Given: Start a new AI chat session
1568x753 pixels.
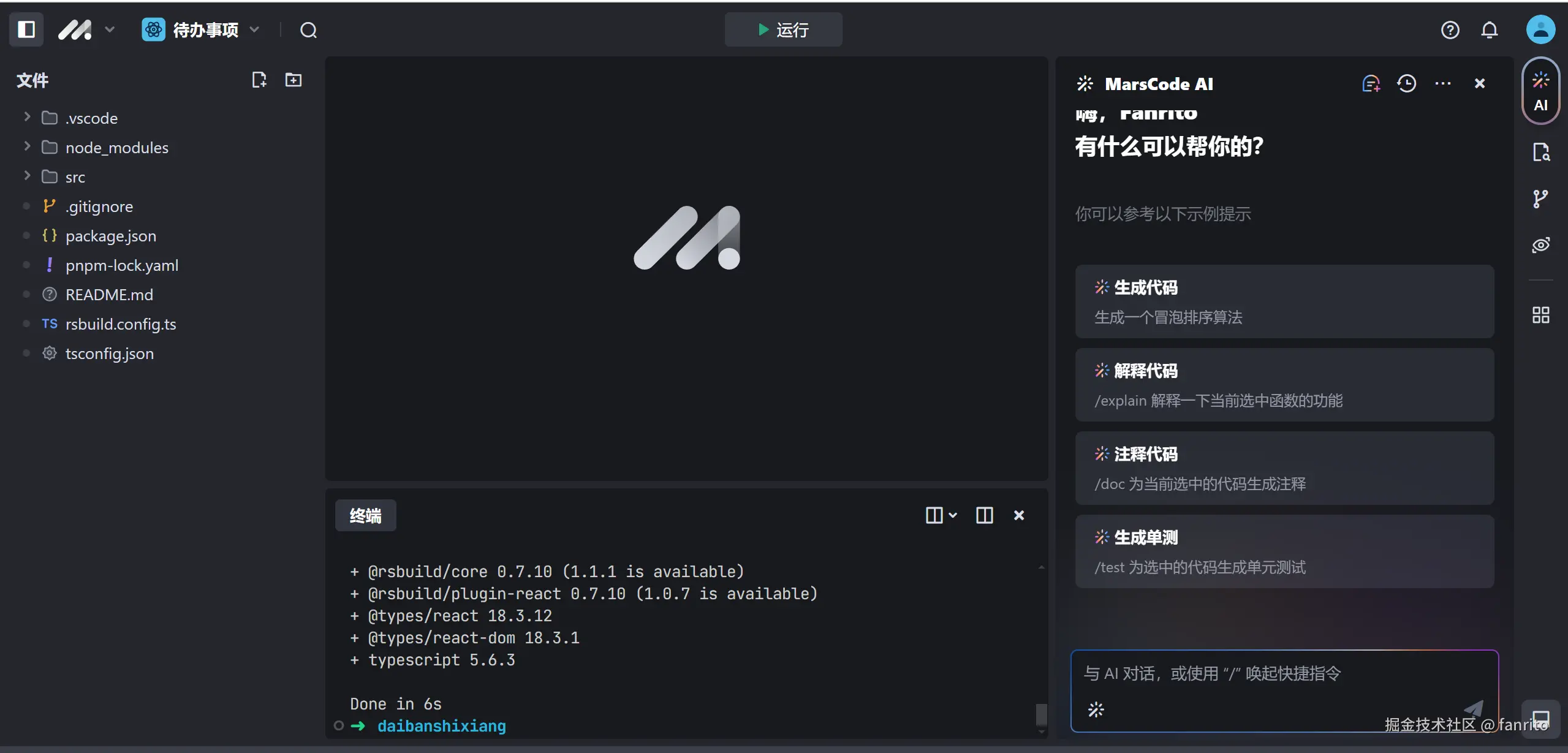Looking at the screenshot, I should 1371,83.
